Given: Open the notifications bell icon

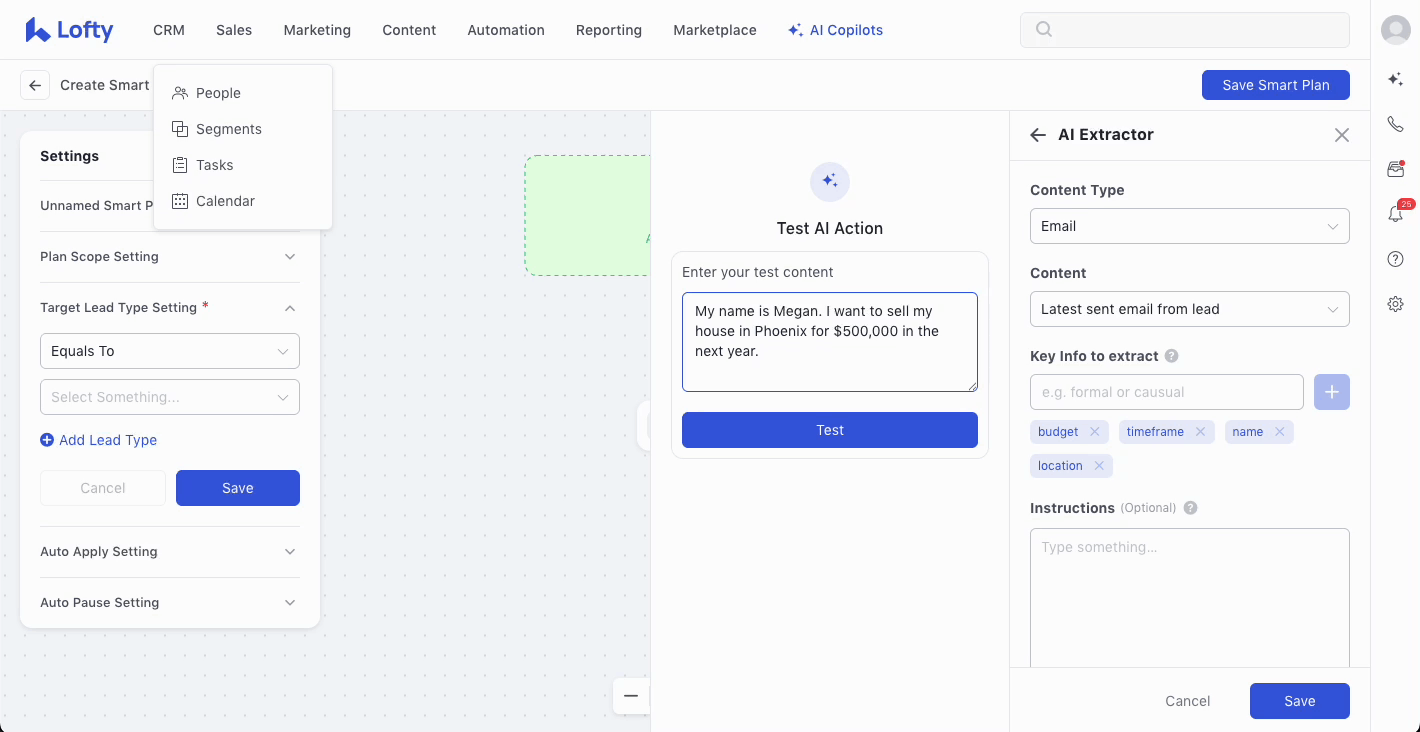Looking at the screenshot, I should (x=1395, y=214).
